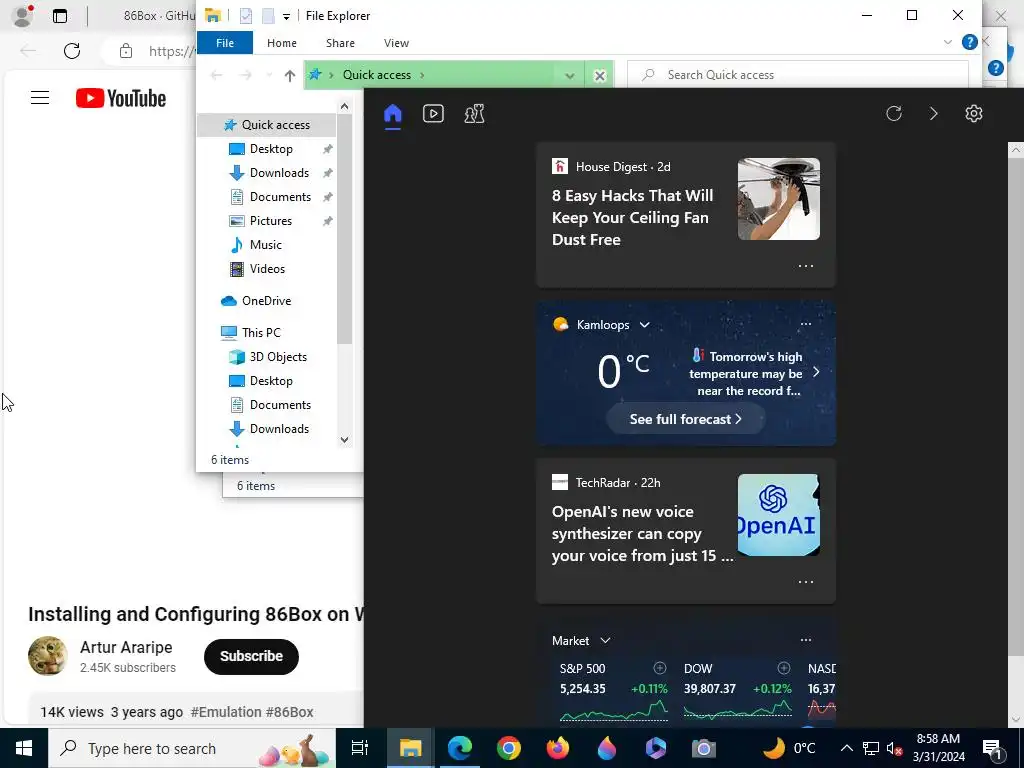
Task: Click the OpenAI article thumbnail
Action: pos(778,515)
